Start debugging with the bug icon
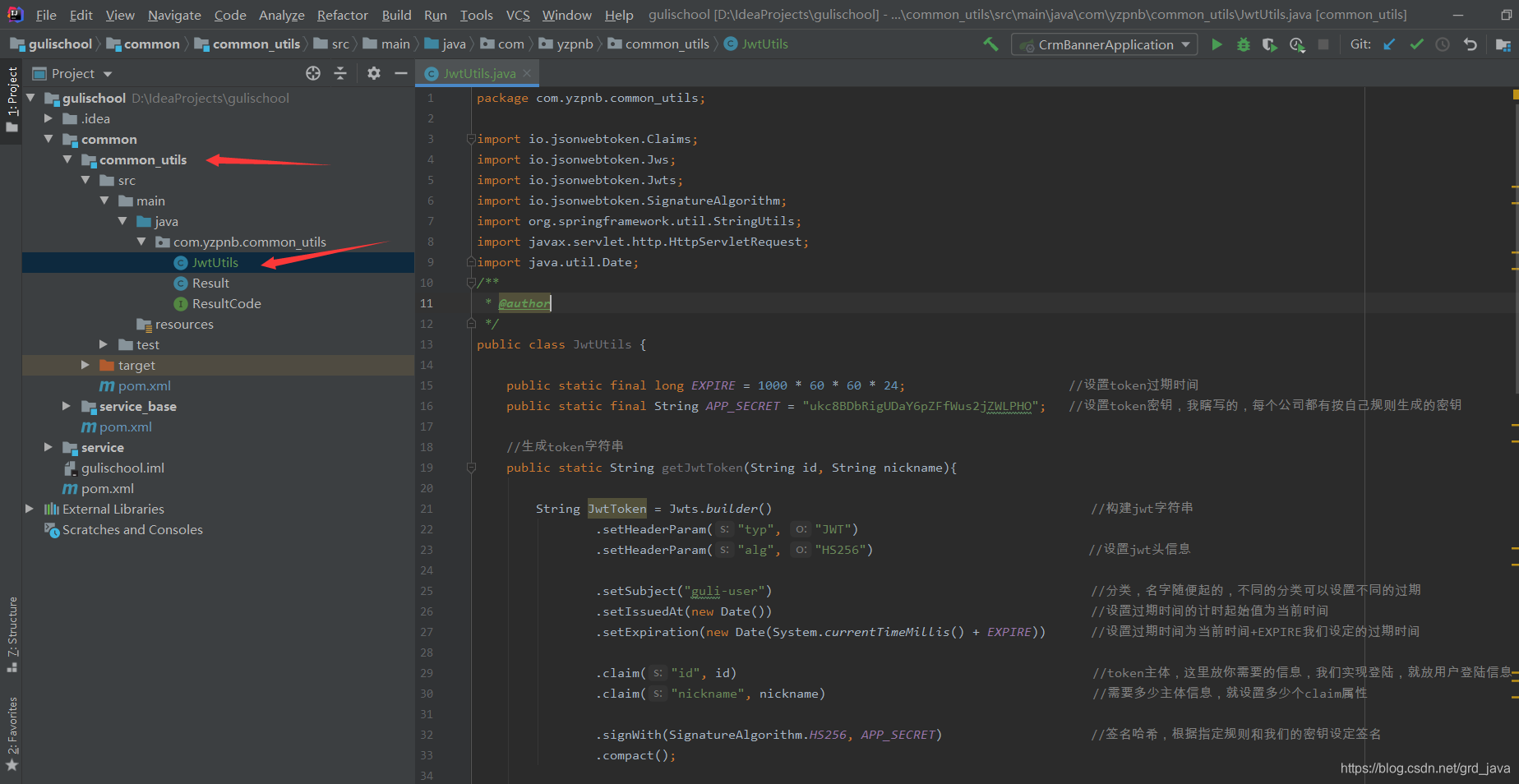The height and width of the screenshot is (784, 1519). tap(1243, 44)
